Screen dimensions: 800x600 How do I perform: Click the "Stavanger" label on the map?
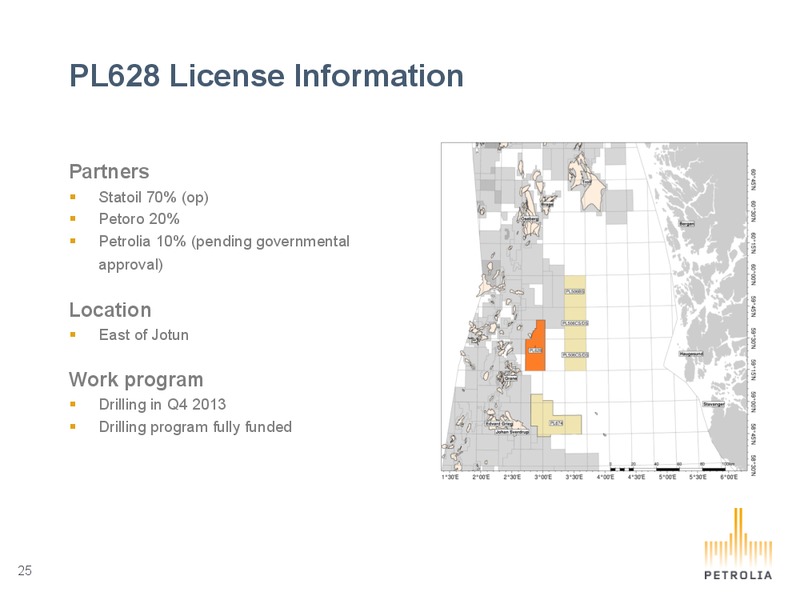tap(713, 404)
